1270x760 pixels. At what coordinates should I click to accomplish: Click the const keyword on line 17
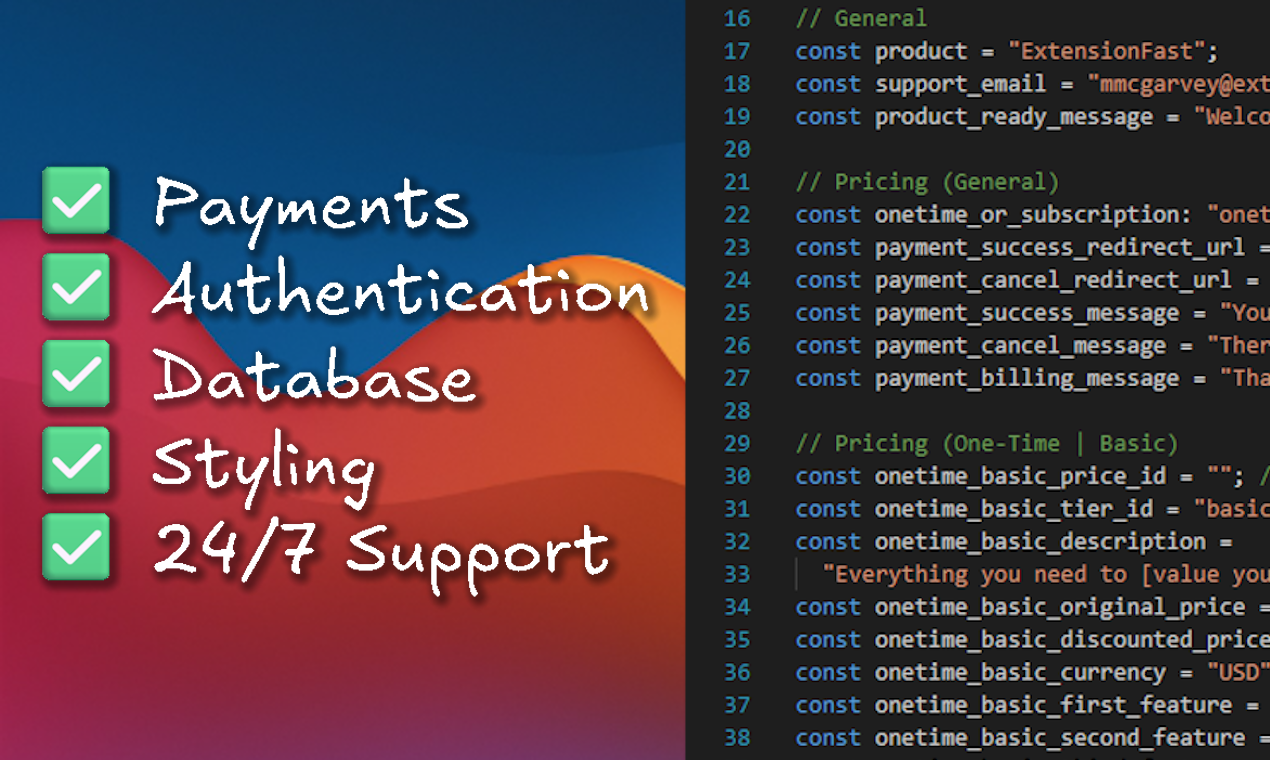828,51
